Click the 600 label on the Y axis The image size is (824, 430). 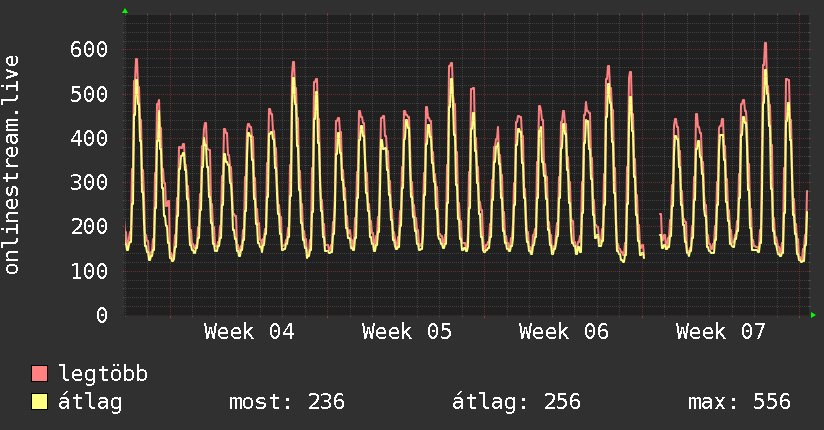coord(88,50)
